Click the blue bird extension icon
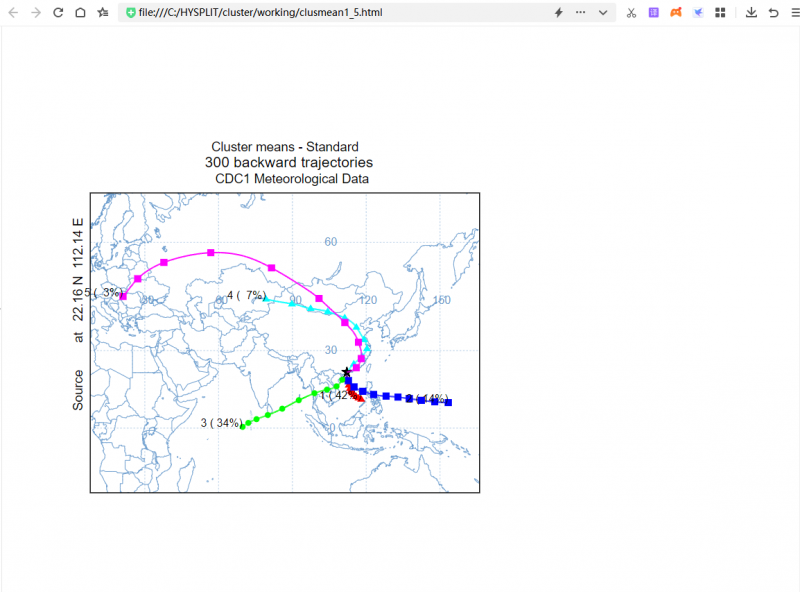Viewport: 800px width, 592px height. point(698,13)
